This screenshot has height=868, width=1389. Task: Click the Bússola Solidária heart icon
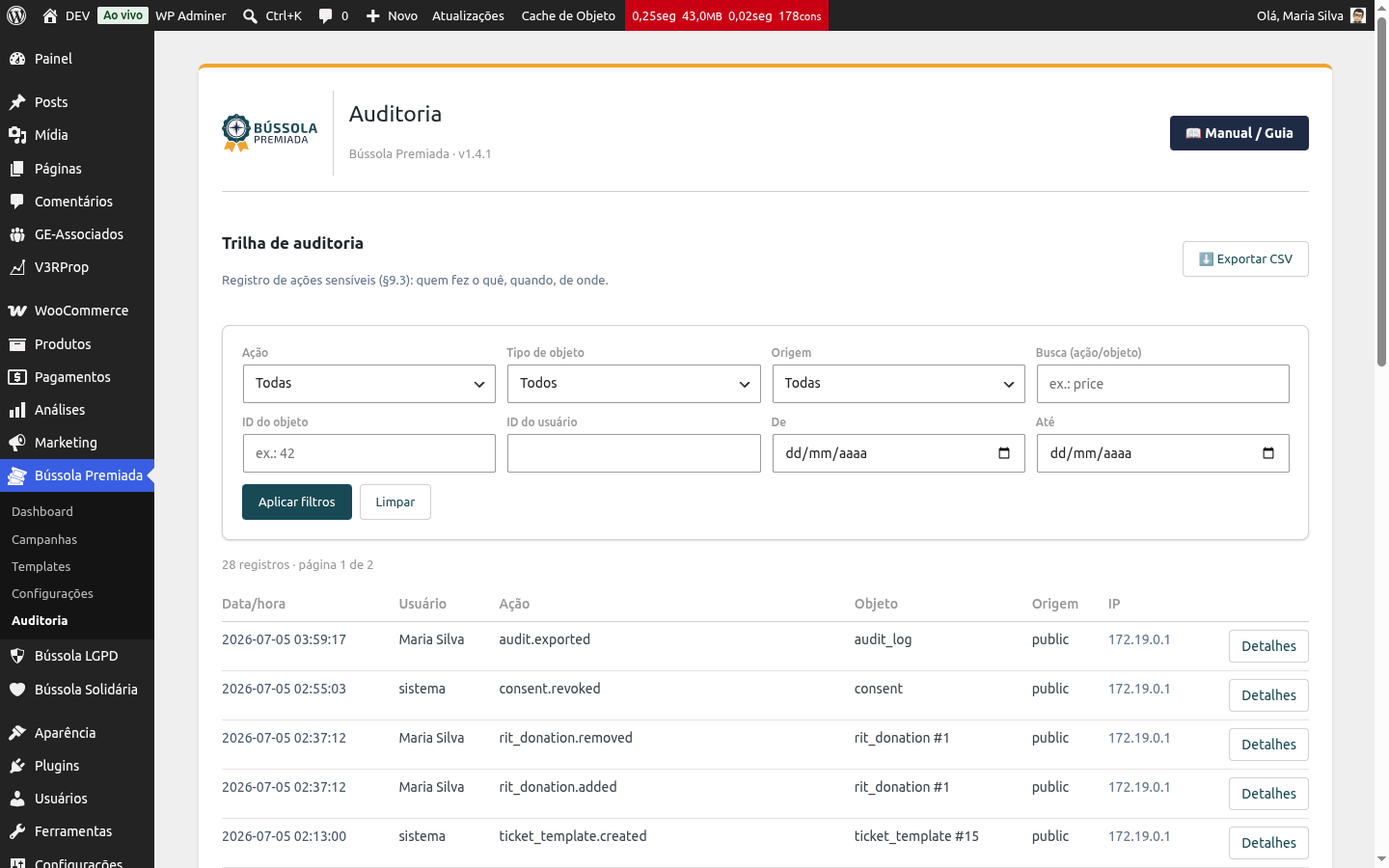coord(17,690)
